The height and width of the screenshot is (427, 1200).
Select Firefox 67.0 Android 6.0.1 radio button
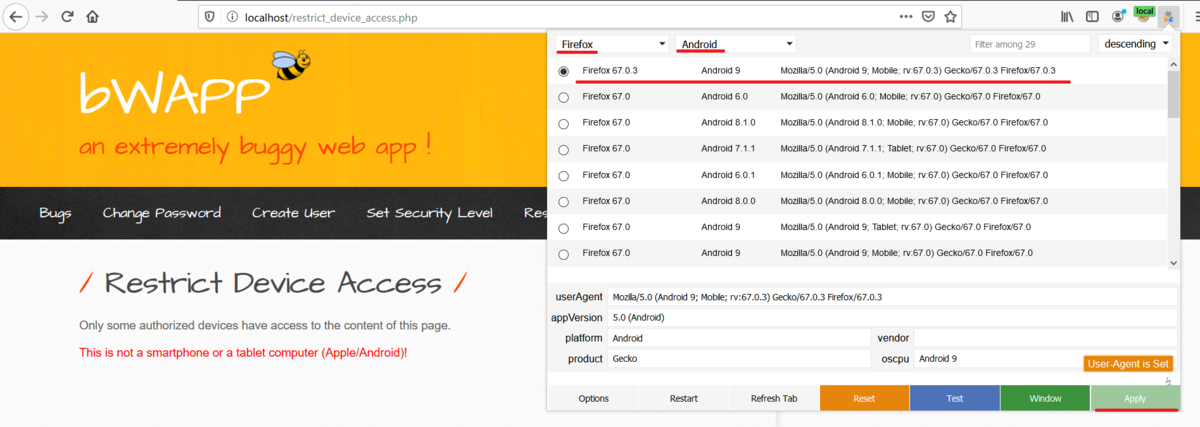(x=563, y=175)
